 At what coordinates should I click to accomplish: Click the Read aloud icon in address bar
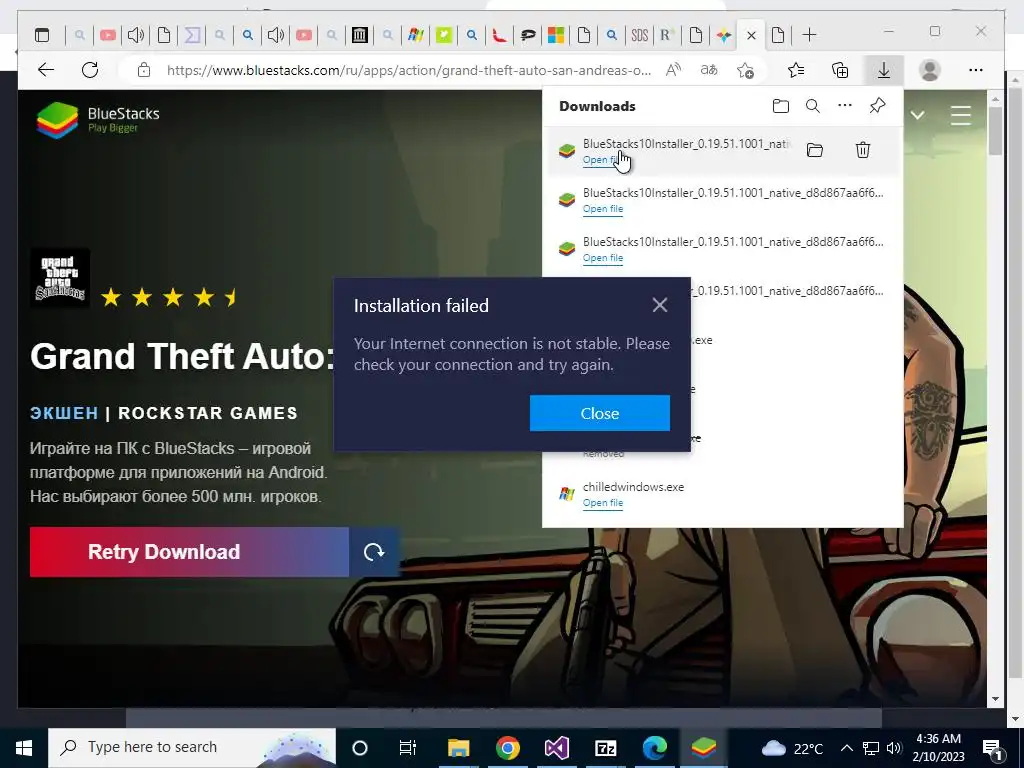click(x=673, y=70)
